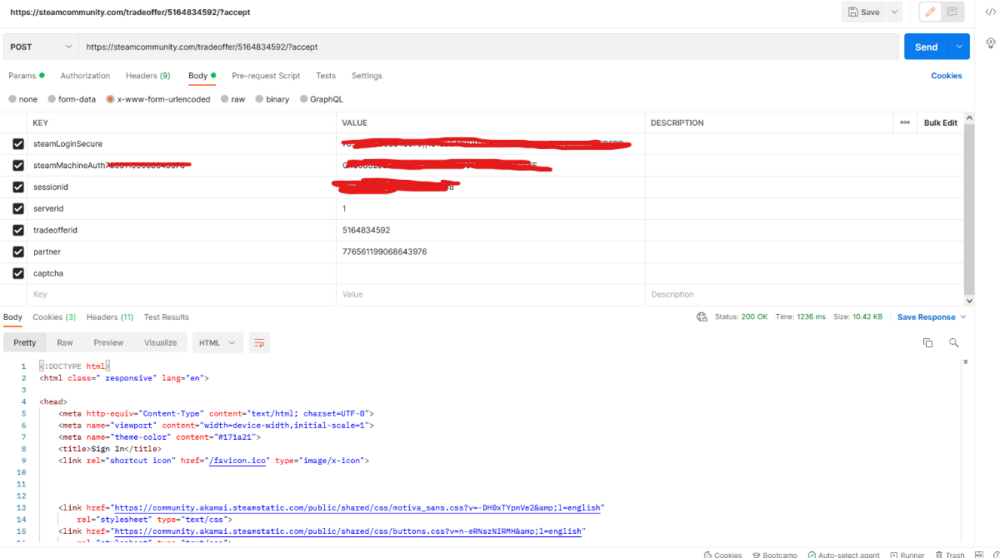Search the response with magnifier icon
The image size is (1000, 558).
coord(953,343)
